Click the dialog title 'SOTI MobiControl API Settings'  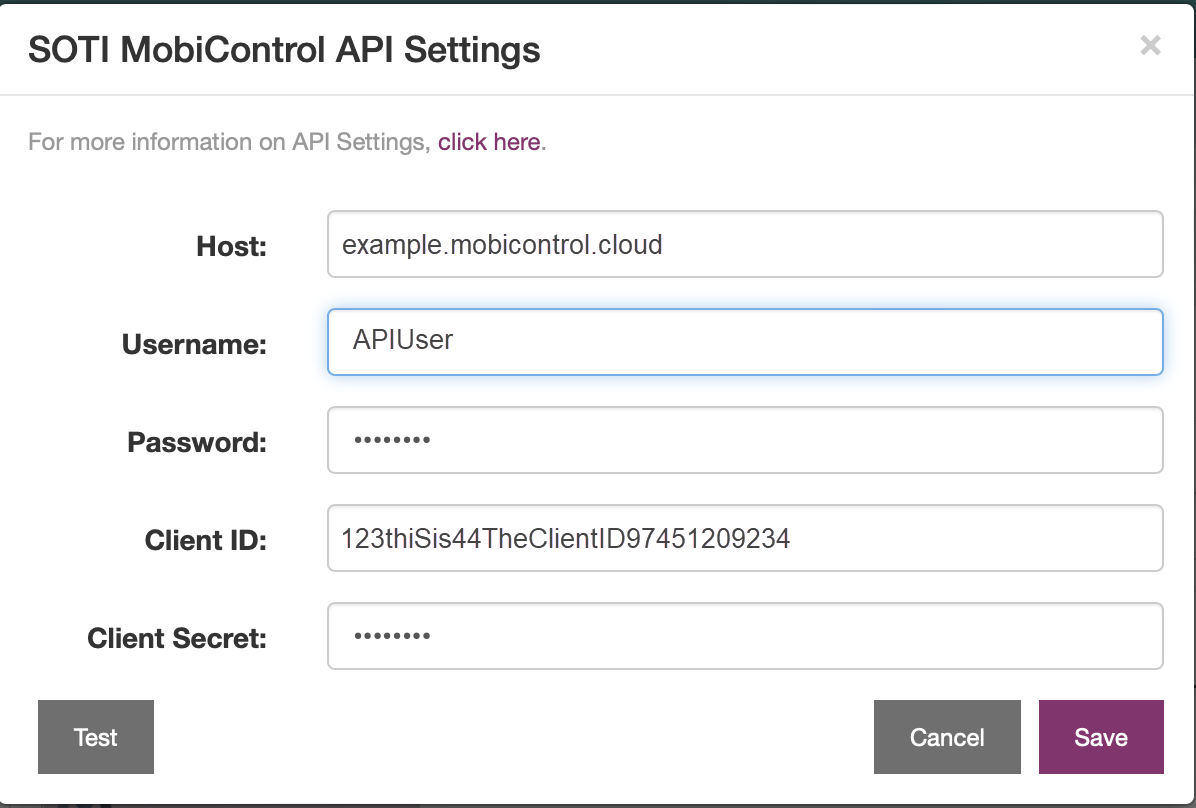pyautogui.click(x=284, y=50)
